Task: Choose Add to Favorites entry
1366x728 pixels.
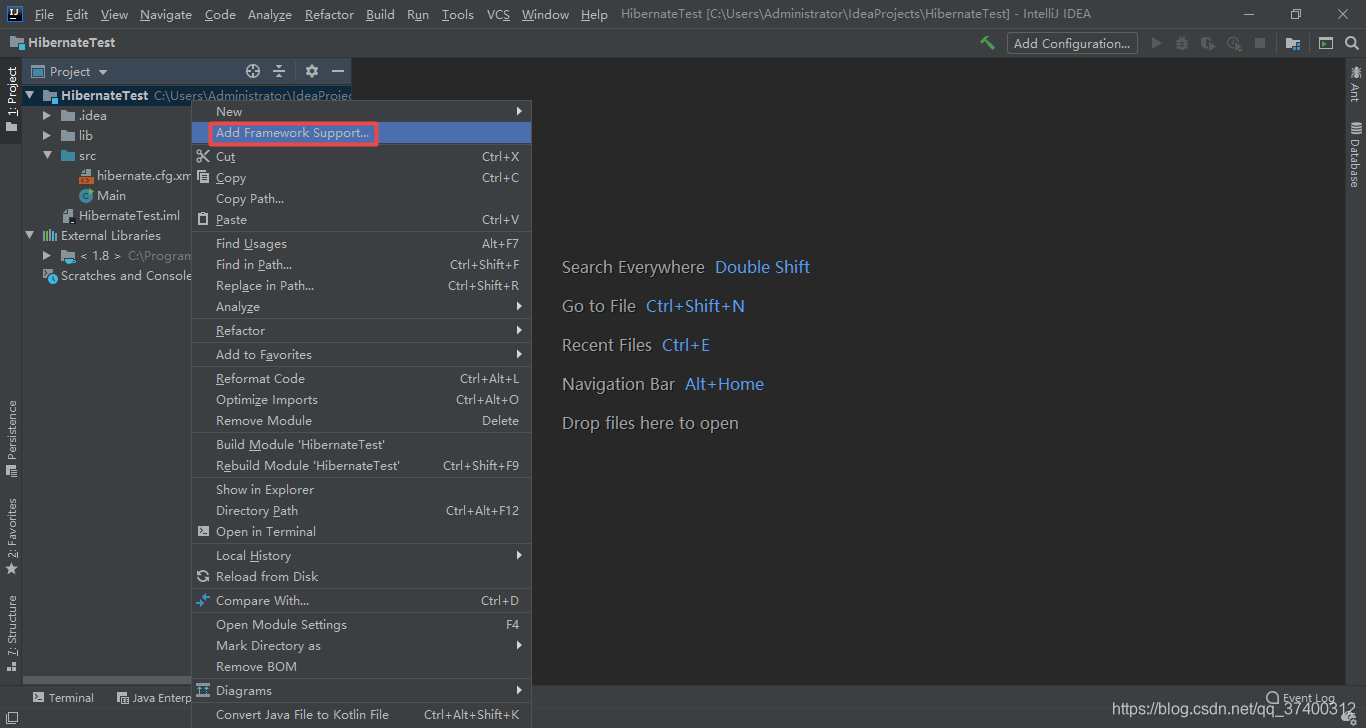Action: pos(361,354)
